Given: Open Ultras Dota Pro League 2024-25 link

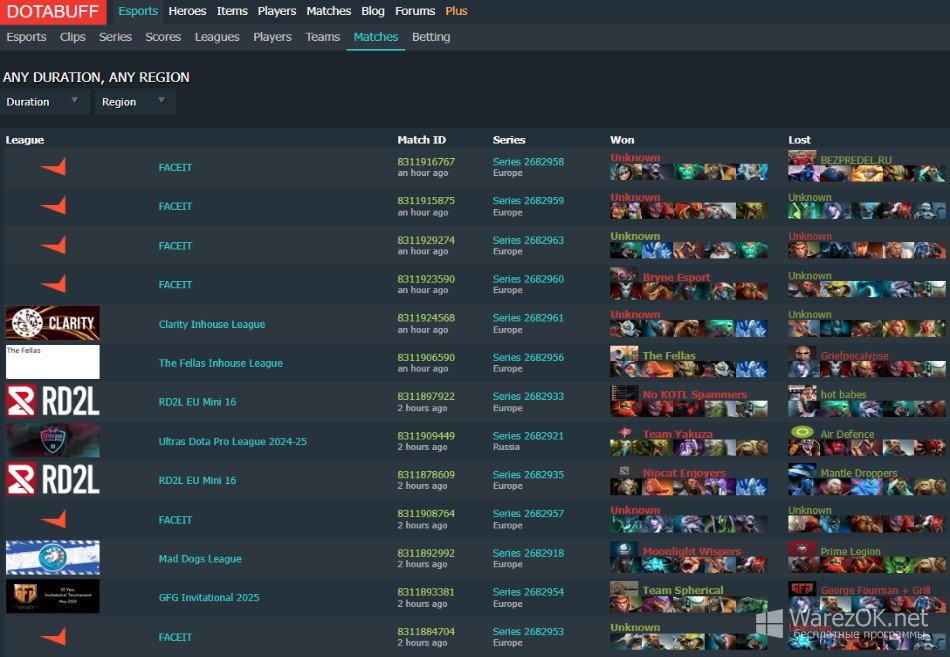Looking at the screenshot, I should tap(233, 441).
